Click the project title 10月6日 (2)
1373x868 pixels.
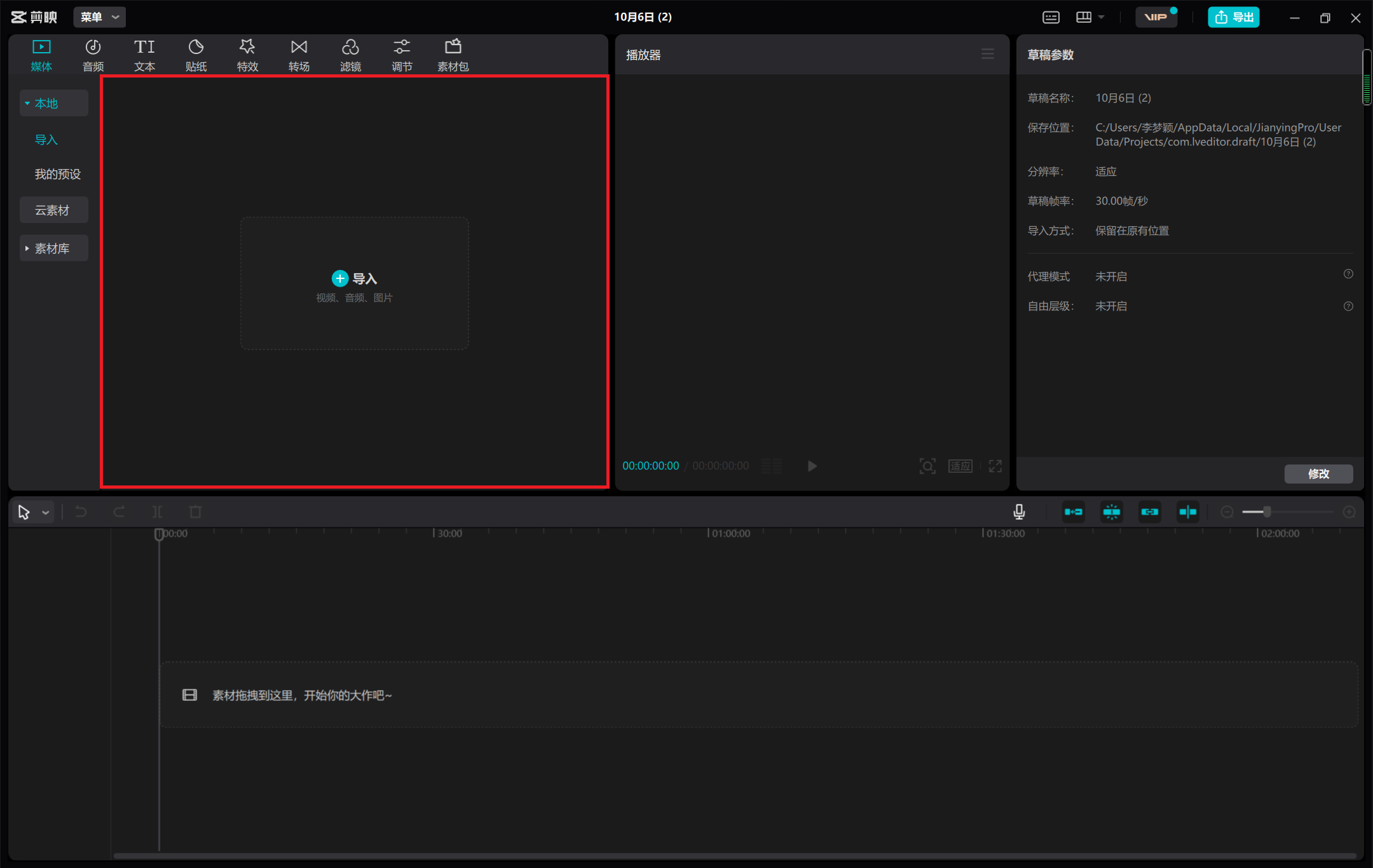(x=643, y=17)
